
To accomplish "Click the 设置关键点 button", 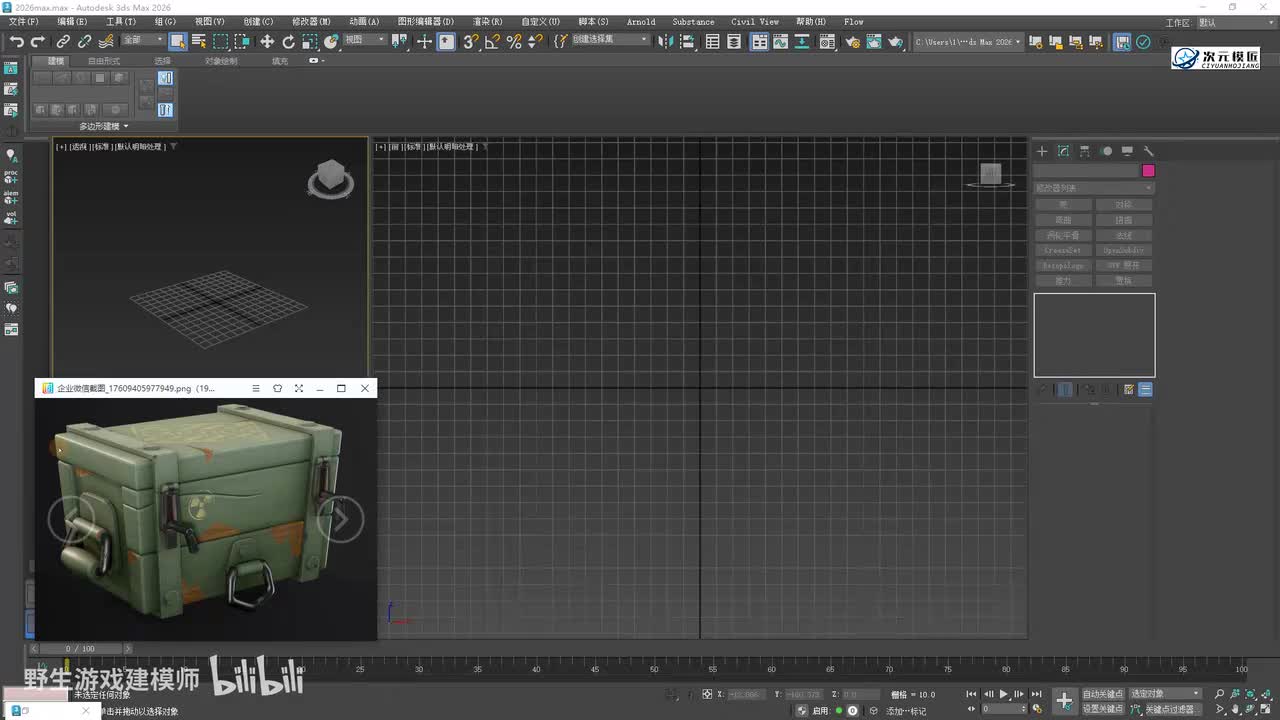I will pos(1103,709).
